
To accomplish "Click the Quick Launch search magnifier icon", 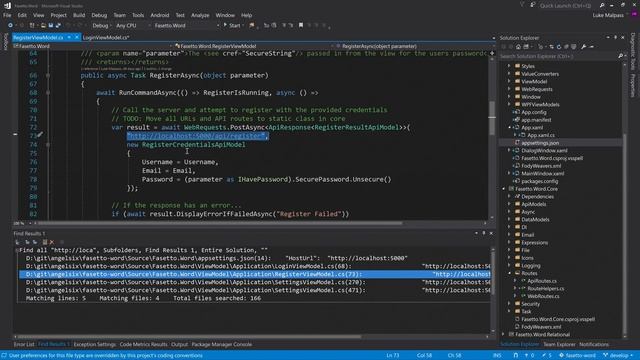I will coord(602,5).
